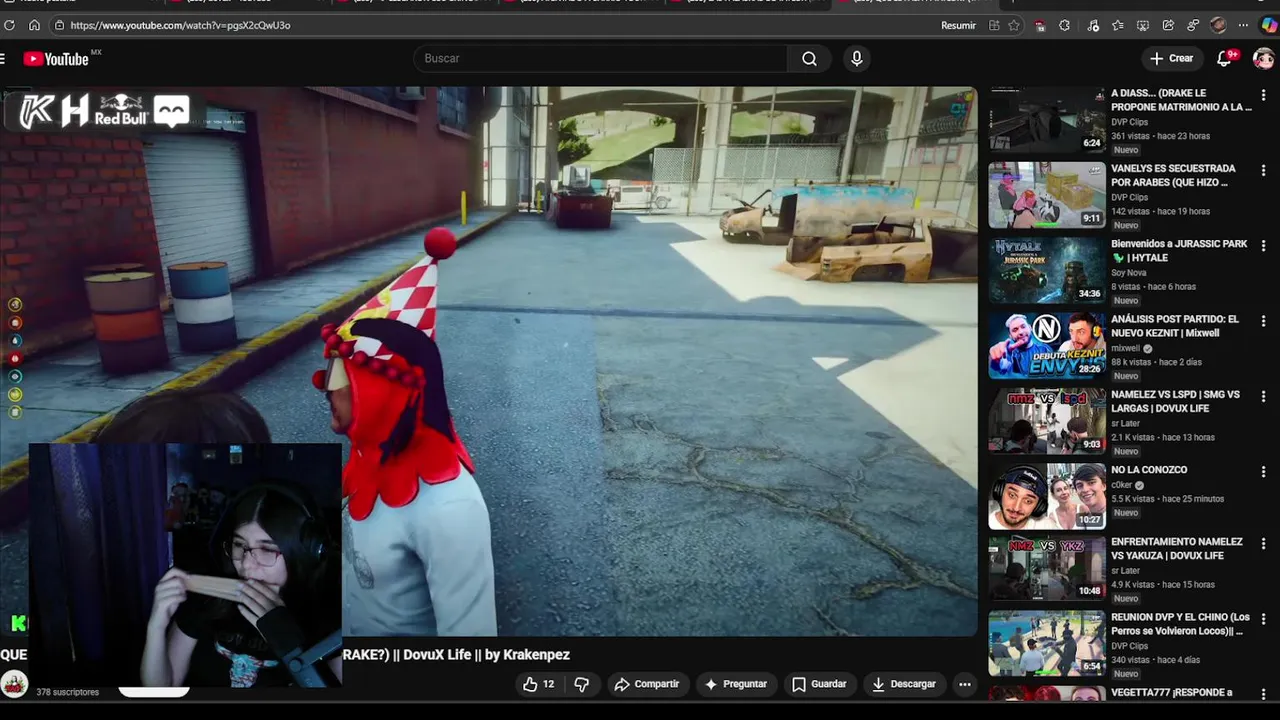Open Reunion DVP y el Chino thumbnail

coord(1047,644)
